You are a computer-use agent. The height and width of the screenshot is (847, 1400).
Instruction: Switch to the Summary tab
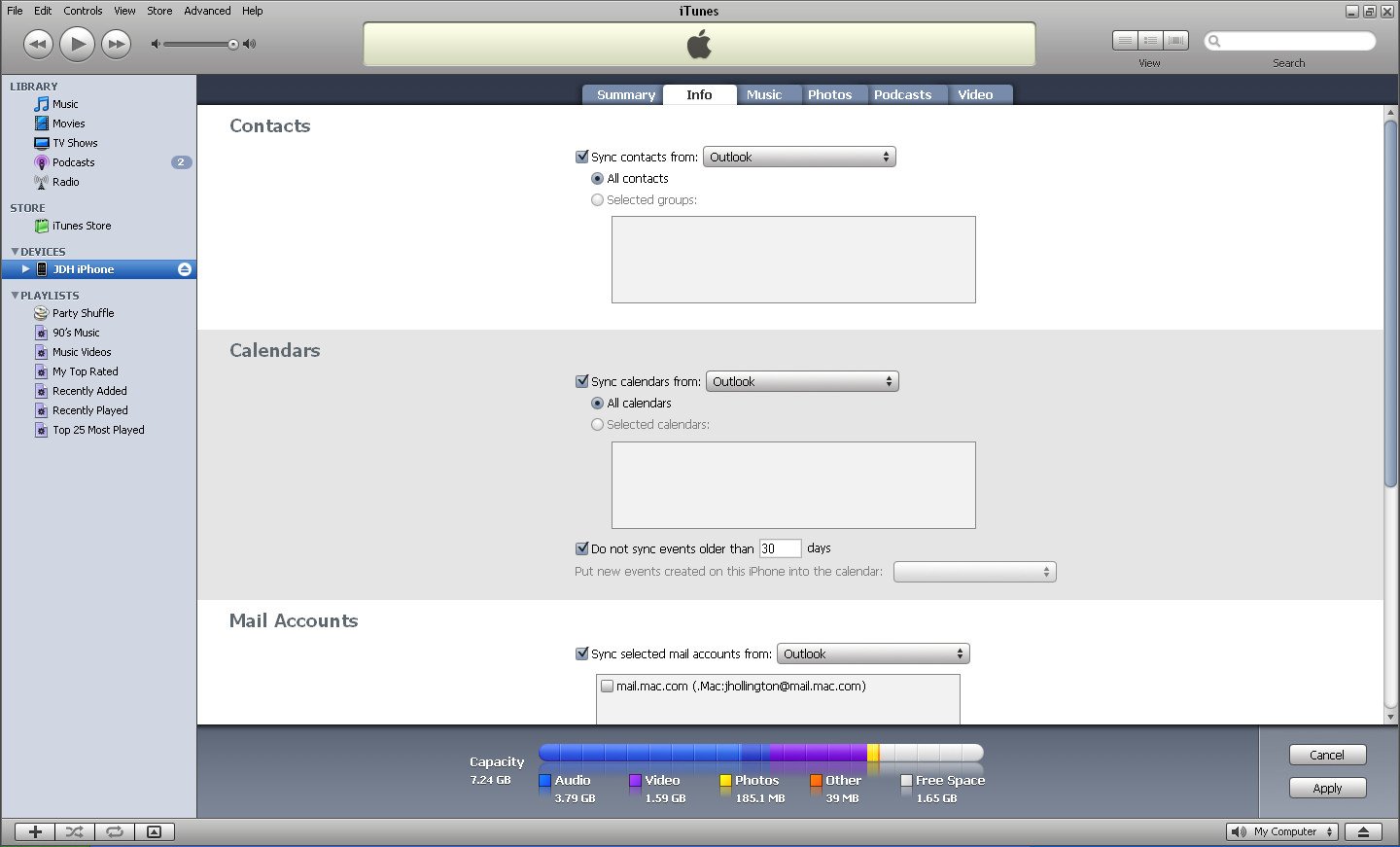[x=625, y=94]
